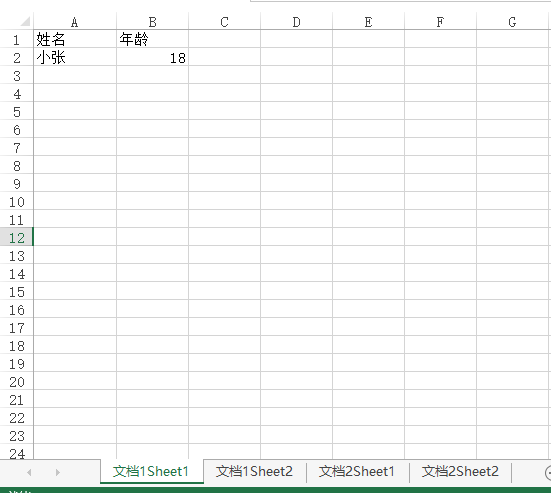The height and width of the screenshot is (493, 551).
Task: Select the cell containing 小张
Action: [x=75, y=57]
